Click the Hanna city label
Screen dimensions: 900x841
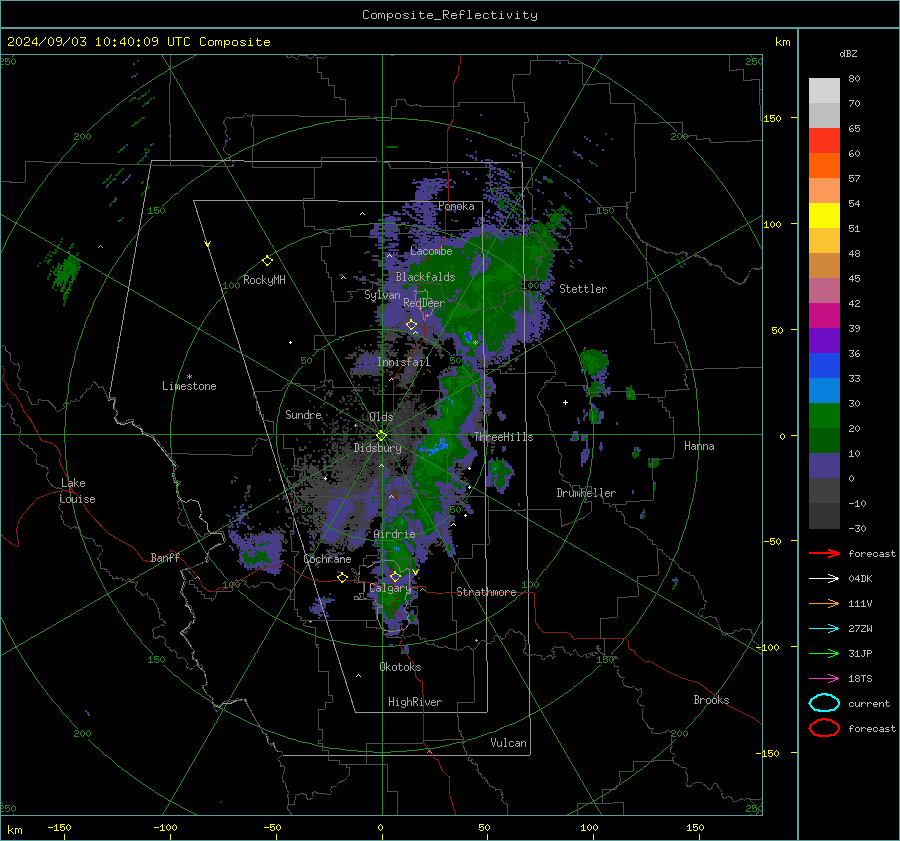coord(699,446)
